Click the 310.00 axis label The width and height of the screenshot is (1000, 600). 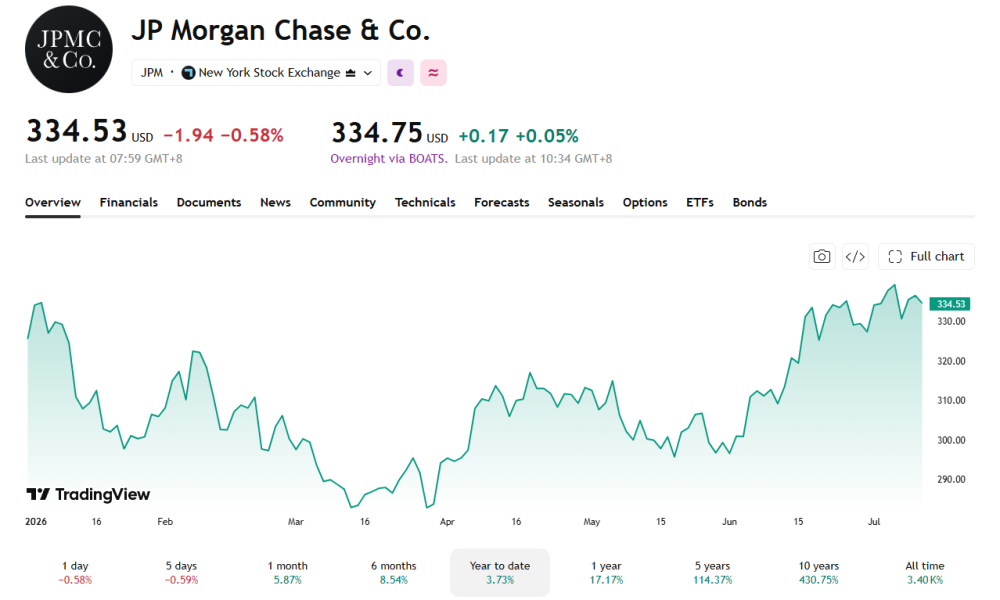pos(951,400)
